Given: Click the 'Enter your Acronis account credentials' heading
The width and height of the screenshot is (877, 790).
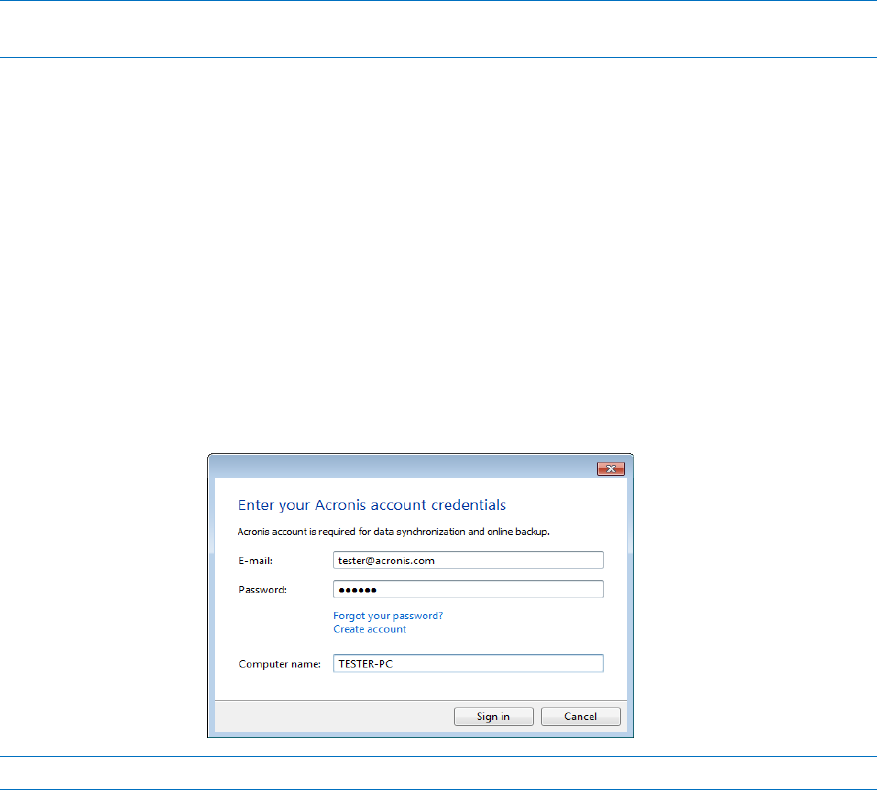Looking at the screenshot, I should click(372, 505).
